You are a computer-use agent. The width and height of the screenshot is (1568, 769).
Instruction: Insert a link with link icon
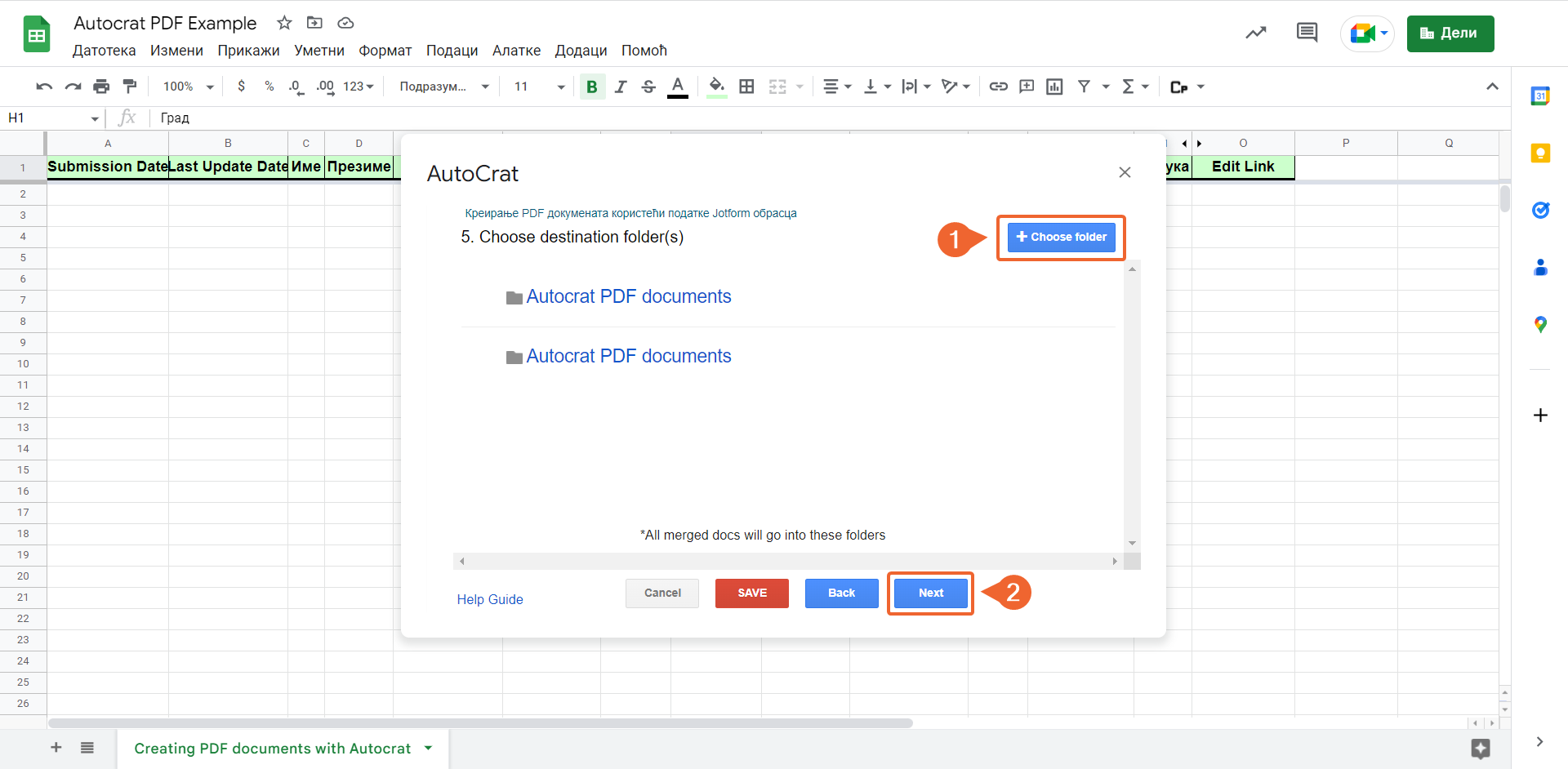(x=998, y=87)
